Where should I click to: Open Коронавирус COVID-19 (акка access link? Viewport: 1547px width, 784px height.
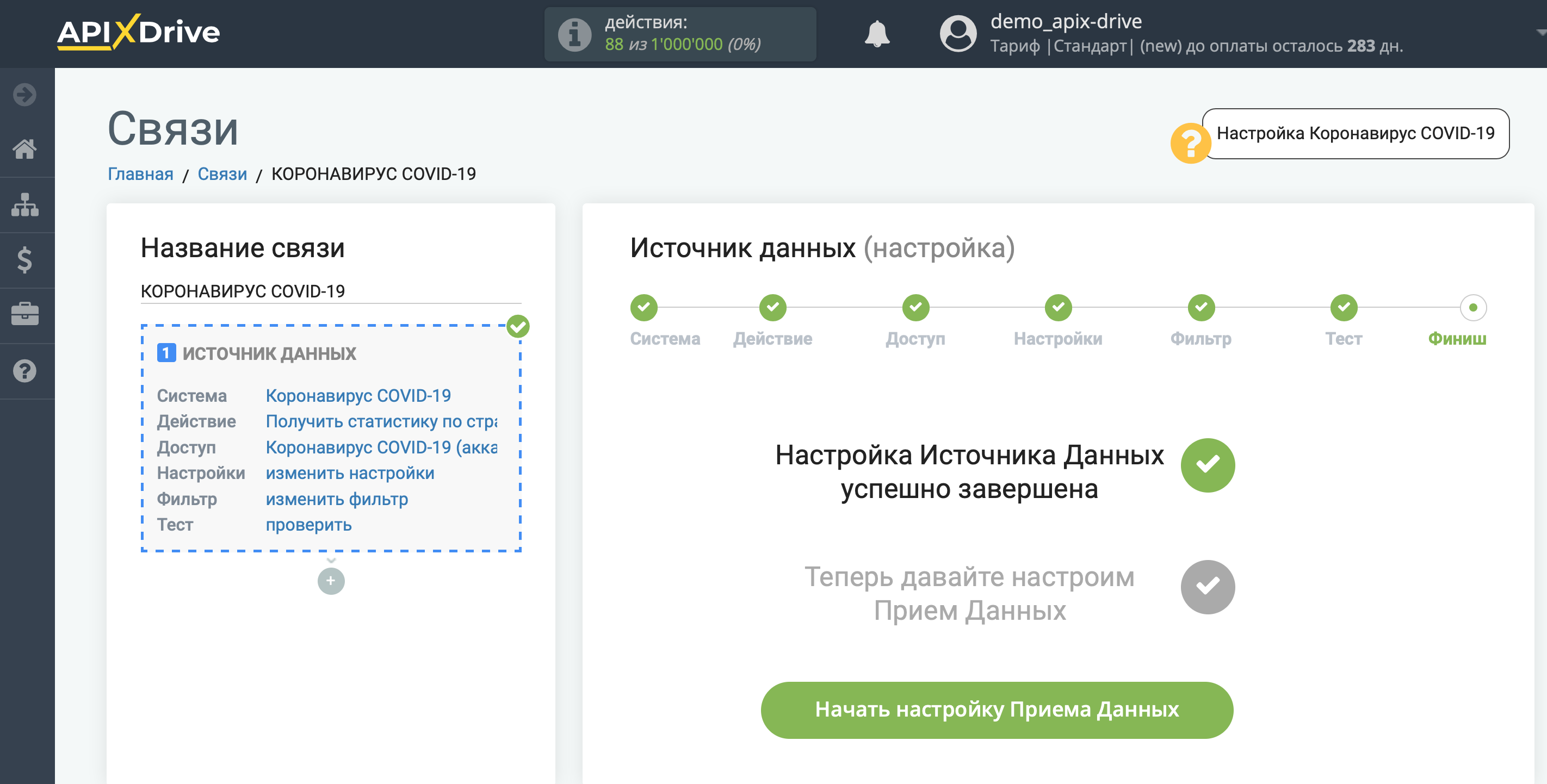381,447
